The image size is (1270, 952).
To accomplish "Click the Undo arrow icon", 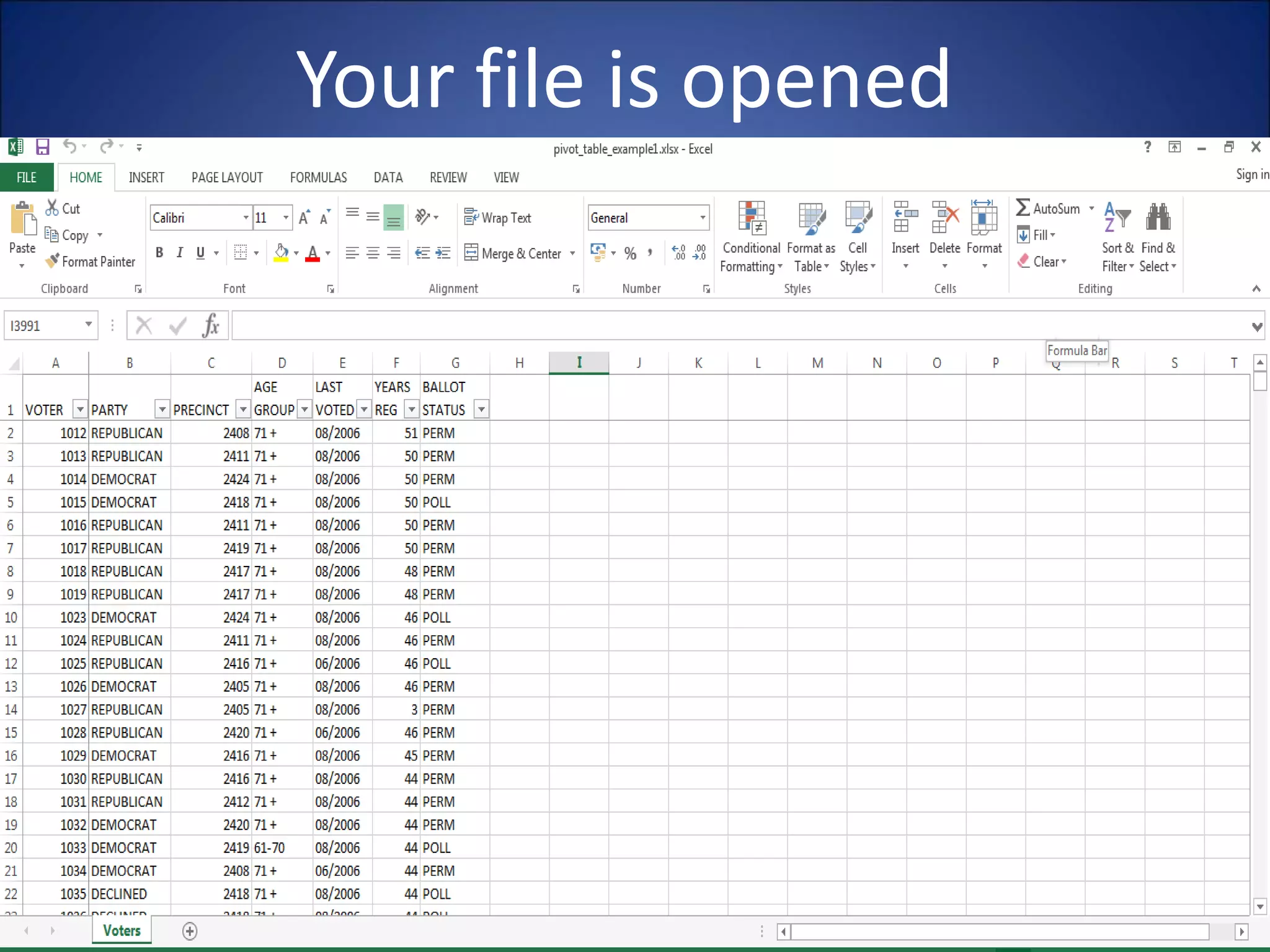I will 69,147.
